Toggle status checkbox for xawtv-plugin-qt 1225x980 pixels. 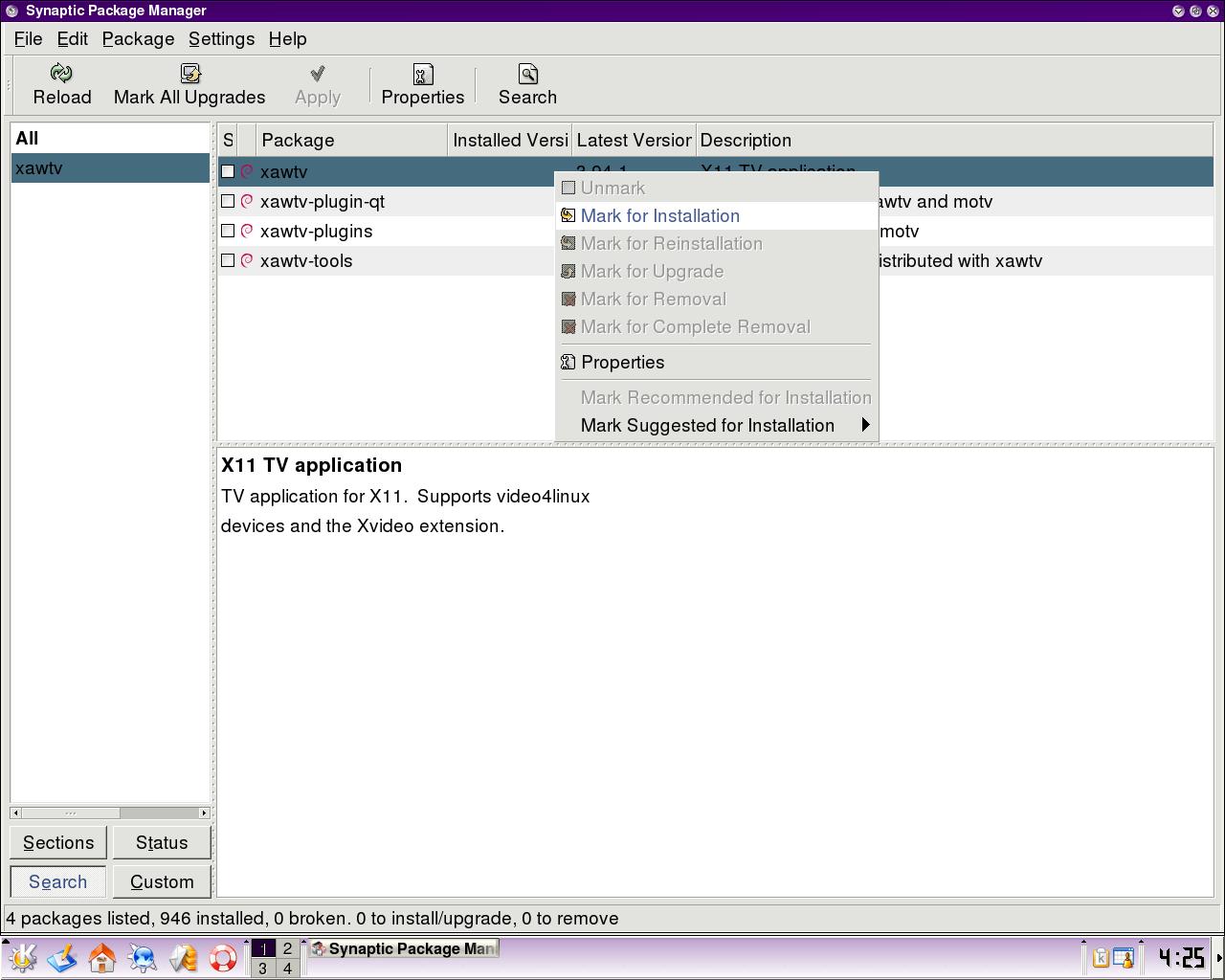pyautogui.click(x=228, y=201)
